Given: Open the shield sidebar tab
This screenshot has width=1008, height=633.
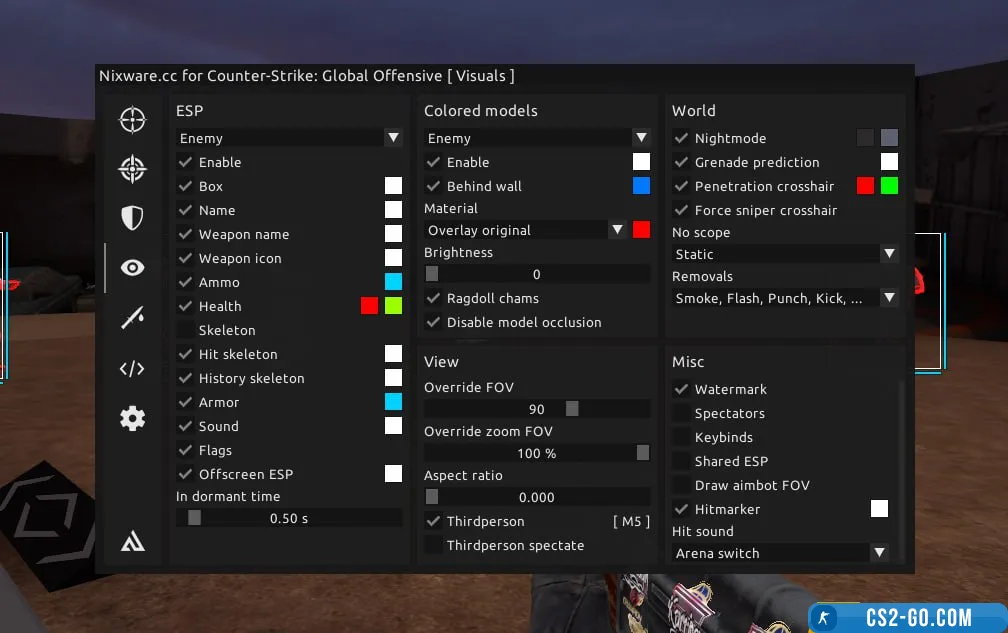Looking at the screenshot, I should [x=132, y=218].
